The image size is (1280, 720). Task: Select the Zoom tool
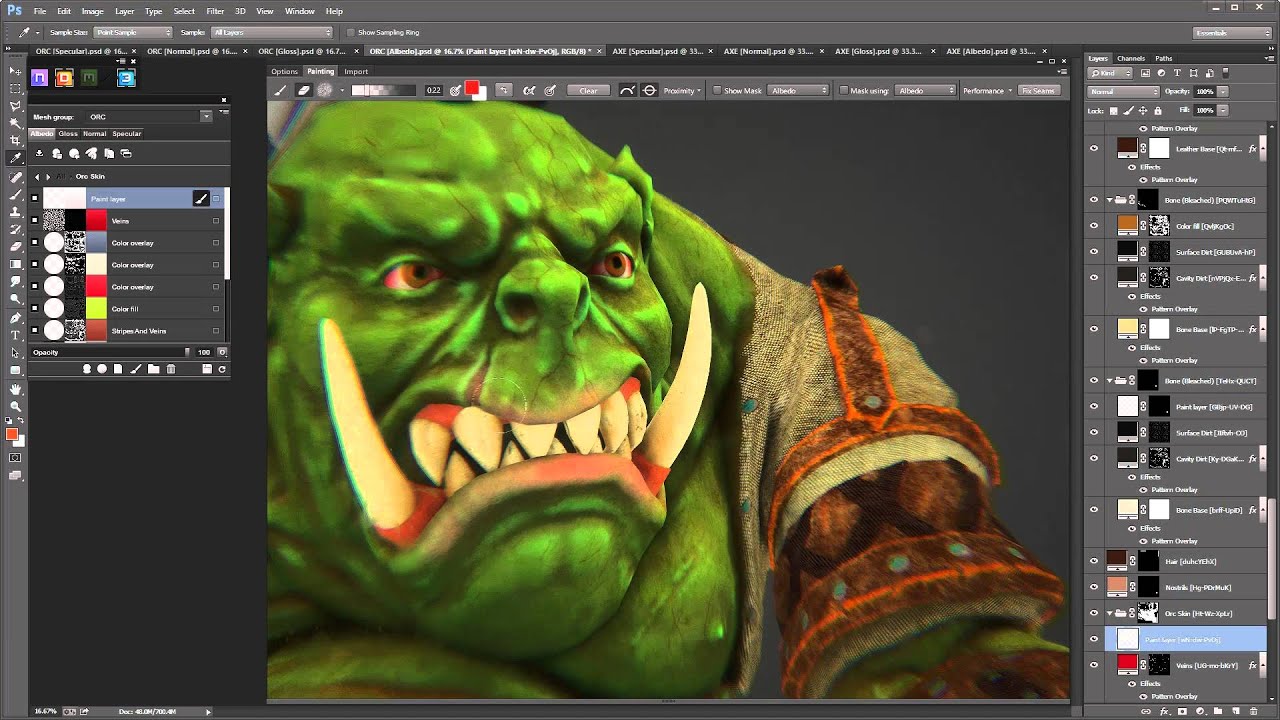[16, 406]
